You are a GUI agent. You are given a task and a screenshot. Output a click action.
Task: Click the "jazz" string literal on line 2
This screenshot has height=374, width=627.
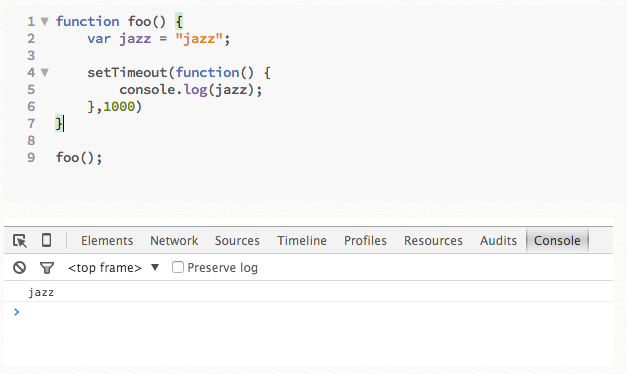(x=199, y=39)
